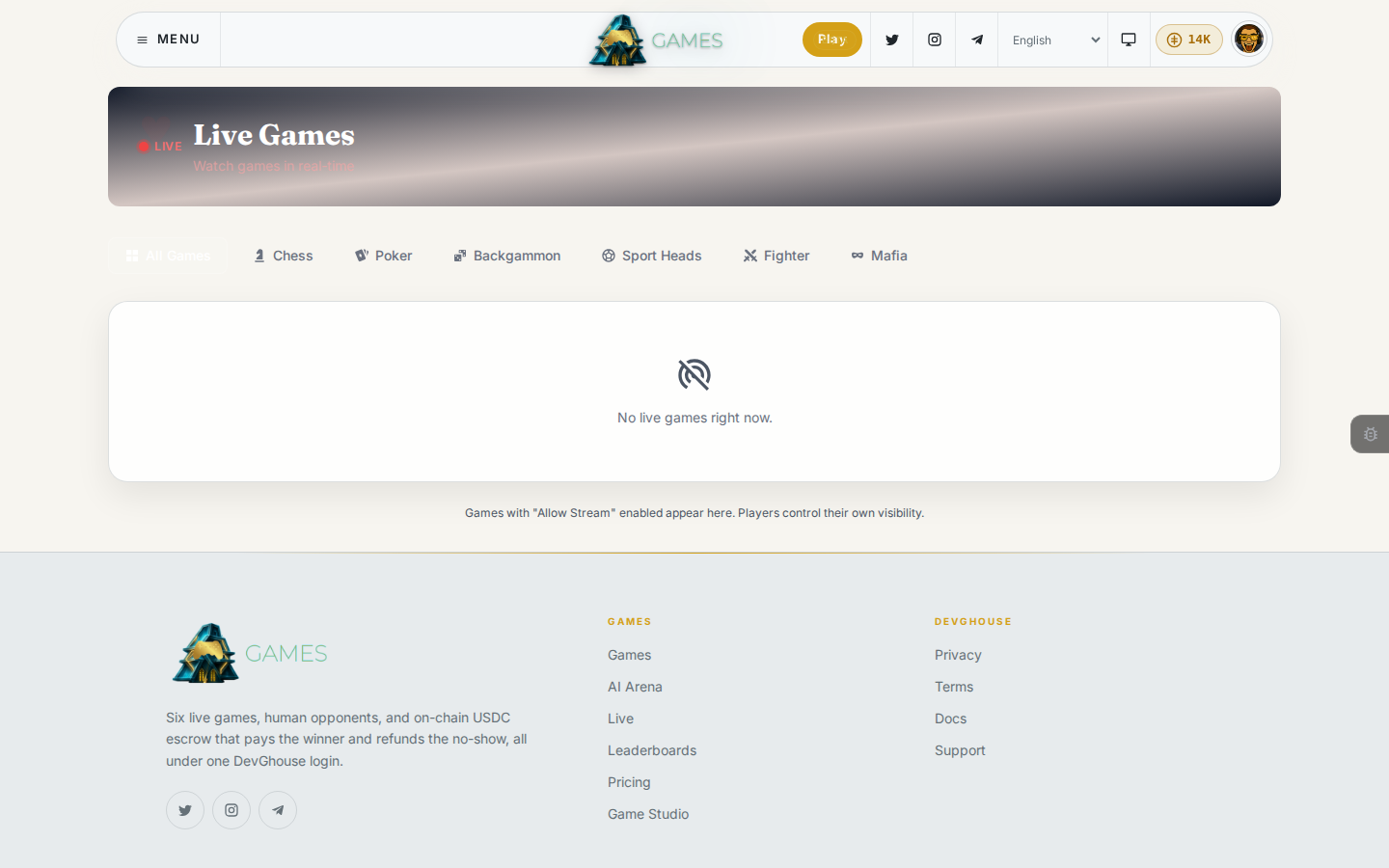Screen dimensions: 1389x868
Task: Open the Leaderboards footer link
Action: 652,750
